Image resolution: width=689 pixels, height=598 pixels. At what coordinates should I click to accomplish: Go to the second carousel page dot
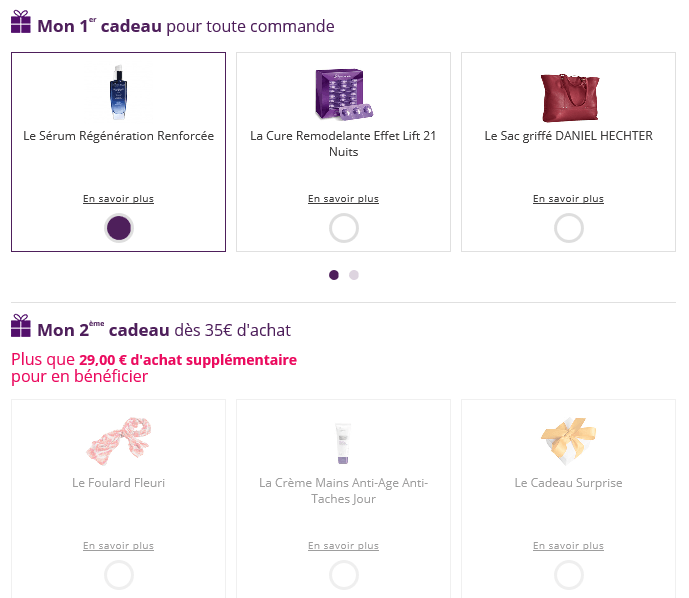click(x=354, y=275)
